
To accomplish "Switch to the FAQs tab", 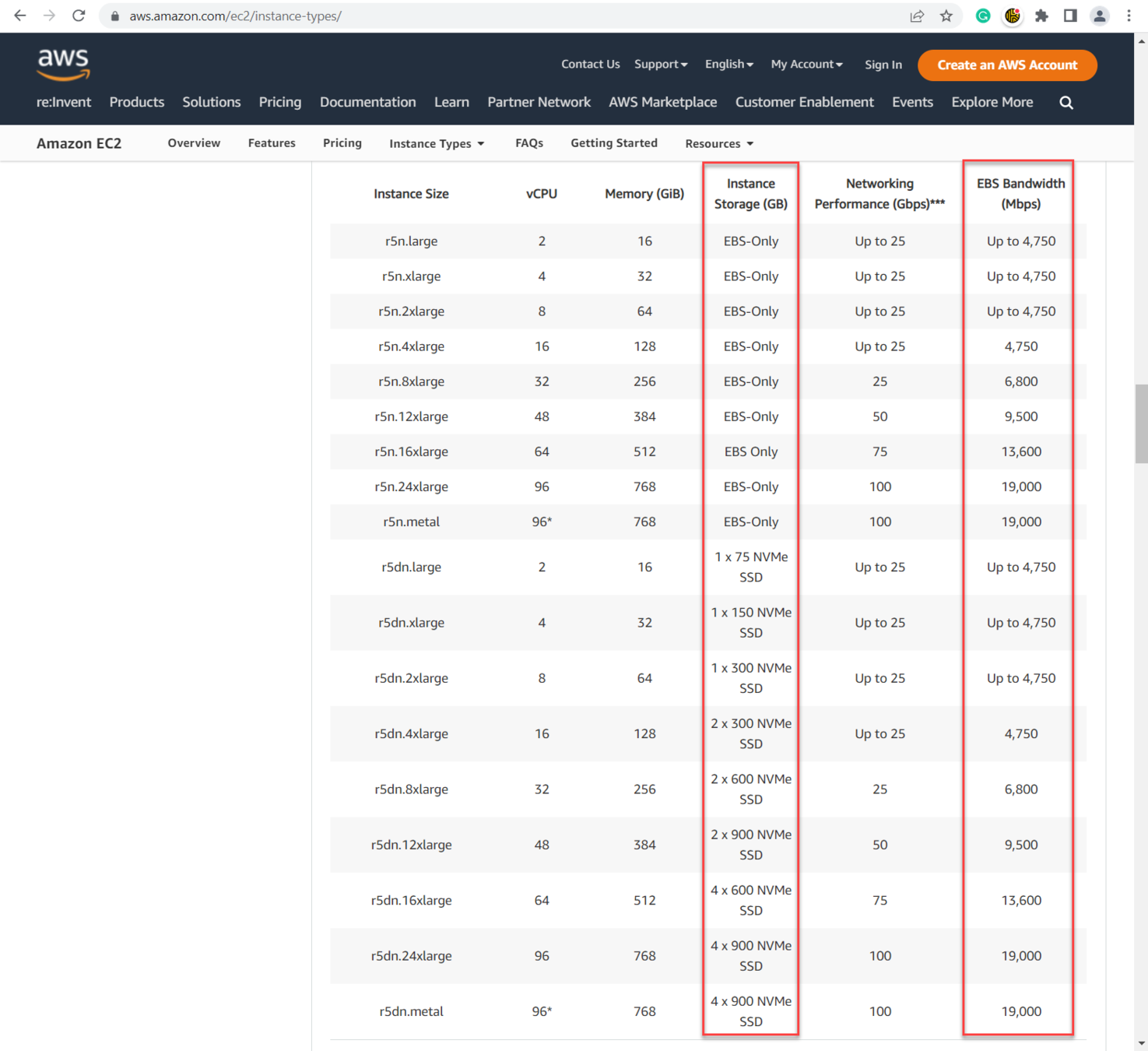I will [x=529, y=143].
